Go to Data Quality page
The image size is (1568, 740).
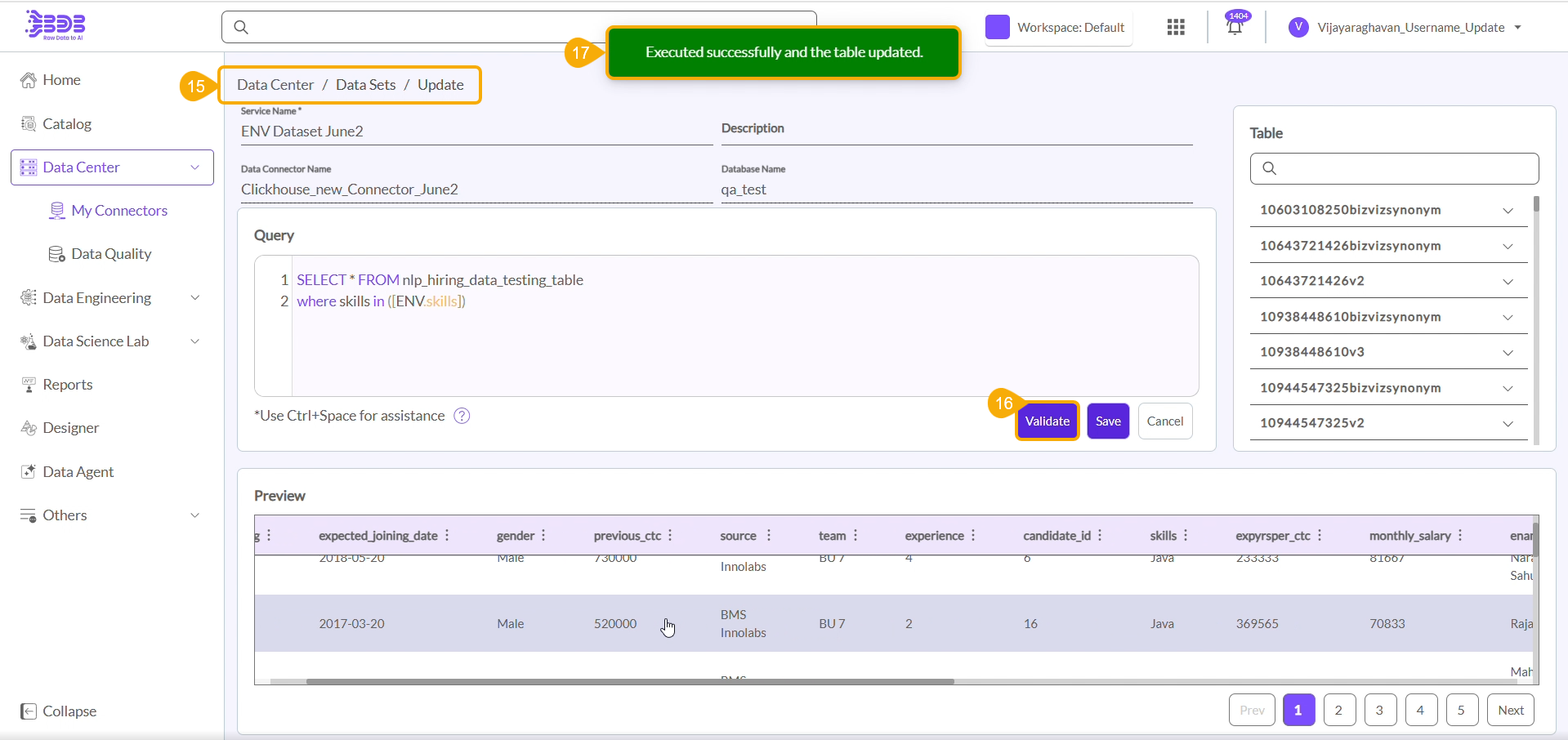[111, 254]
